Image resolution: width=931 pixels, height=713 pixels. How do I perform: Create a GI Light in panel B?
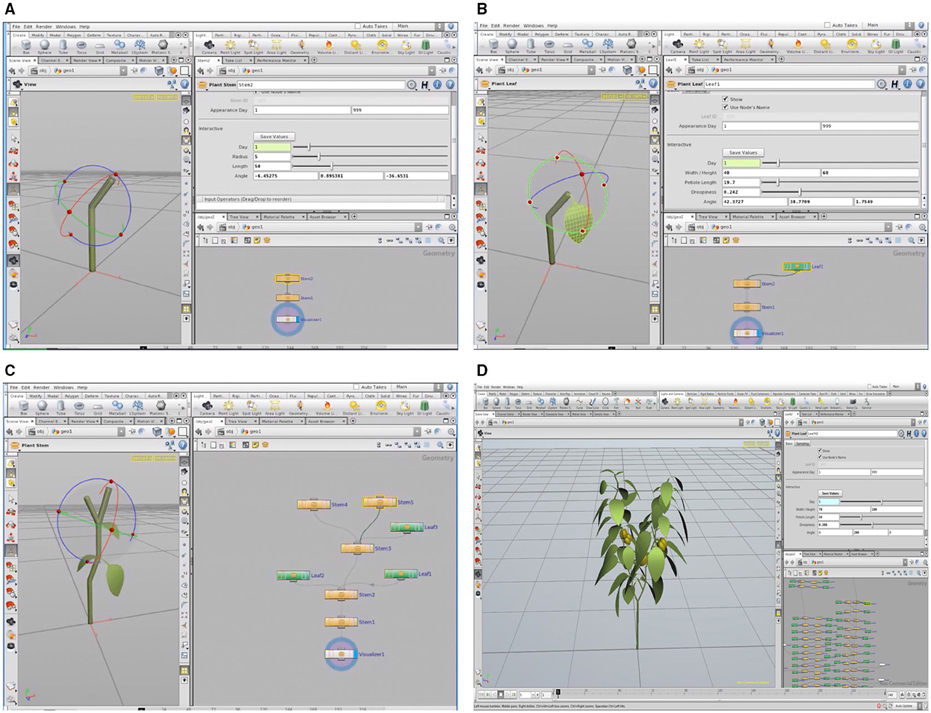click(895, 46)
